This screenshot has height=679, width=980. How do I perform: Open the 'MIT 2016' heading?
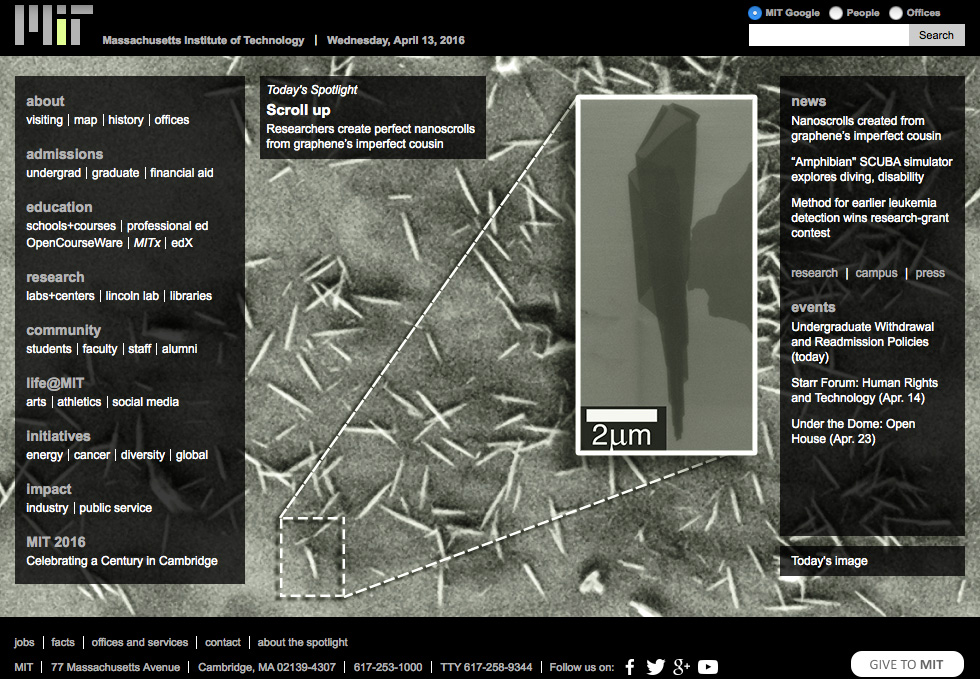(56, 542)
